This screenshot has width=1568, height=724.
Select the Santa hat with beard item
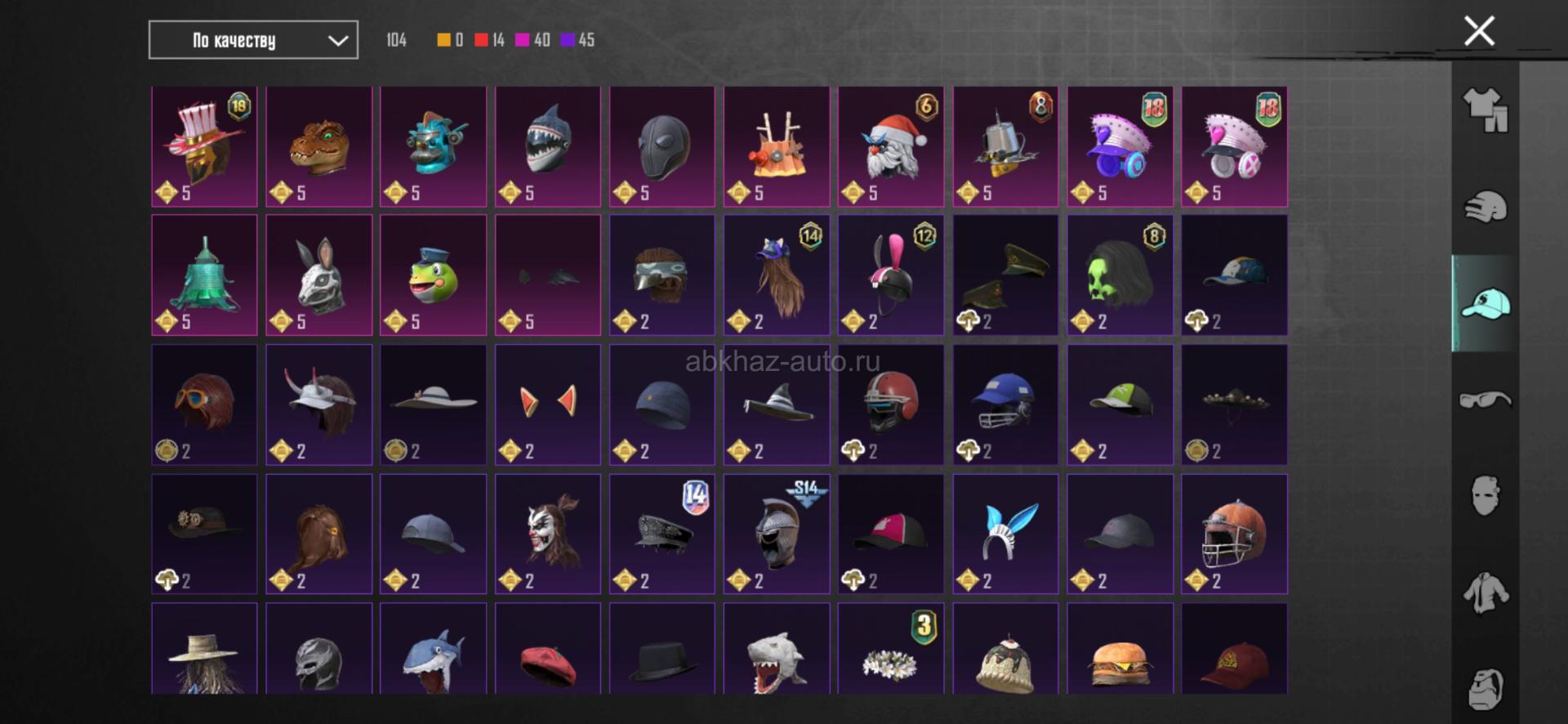click(891, 146)
